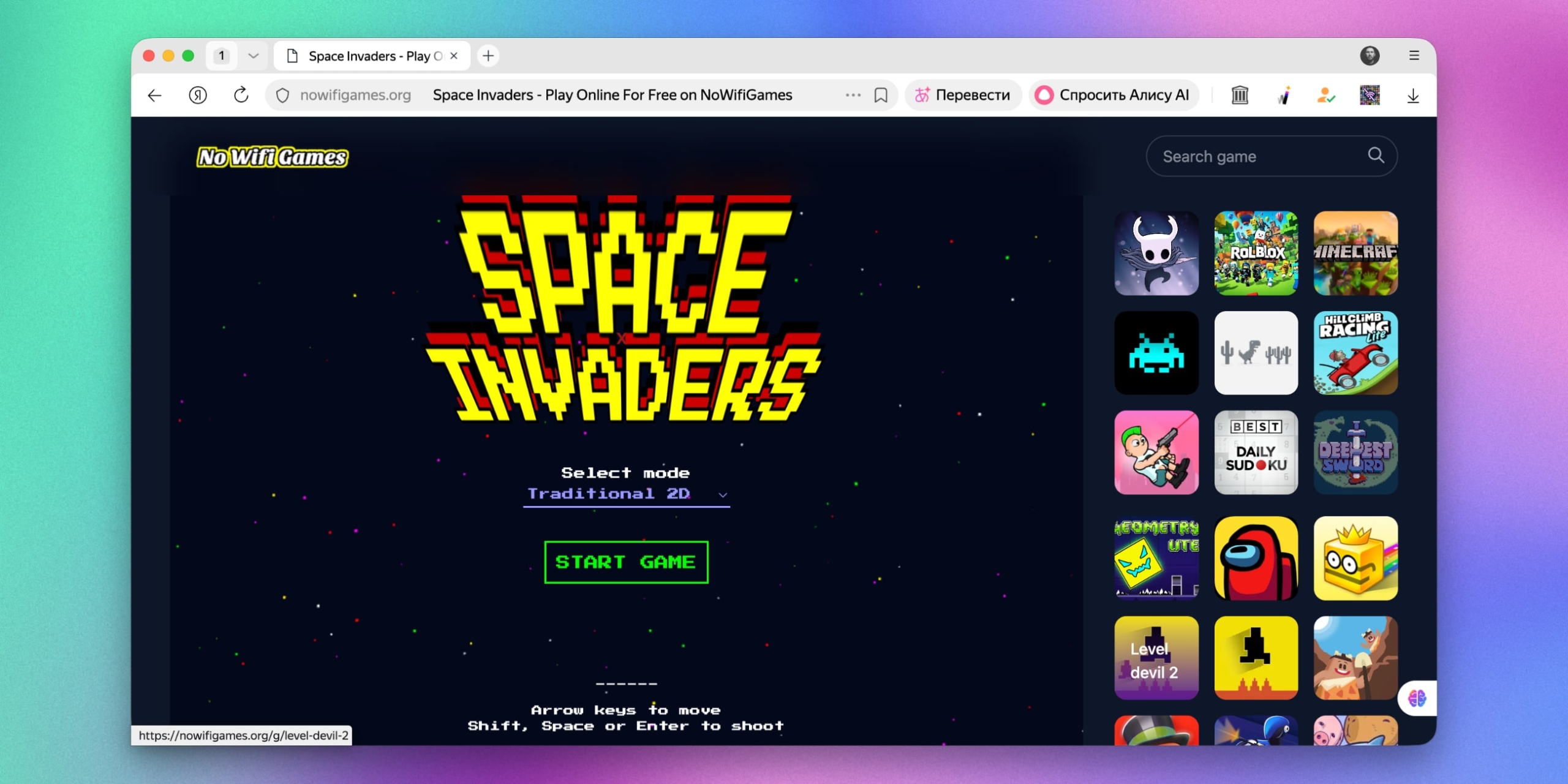Open the Yandex home button
Image resolution: width=1568 pixels, height=784 pixels.
click(198, 95)
